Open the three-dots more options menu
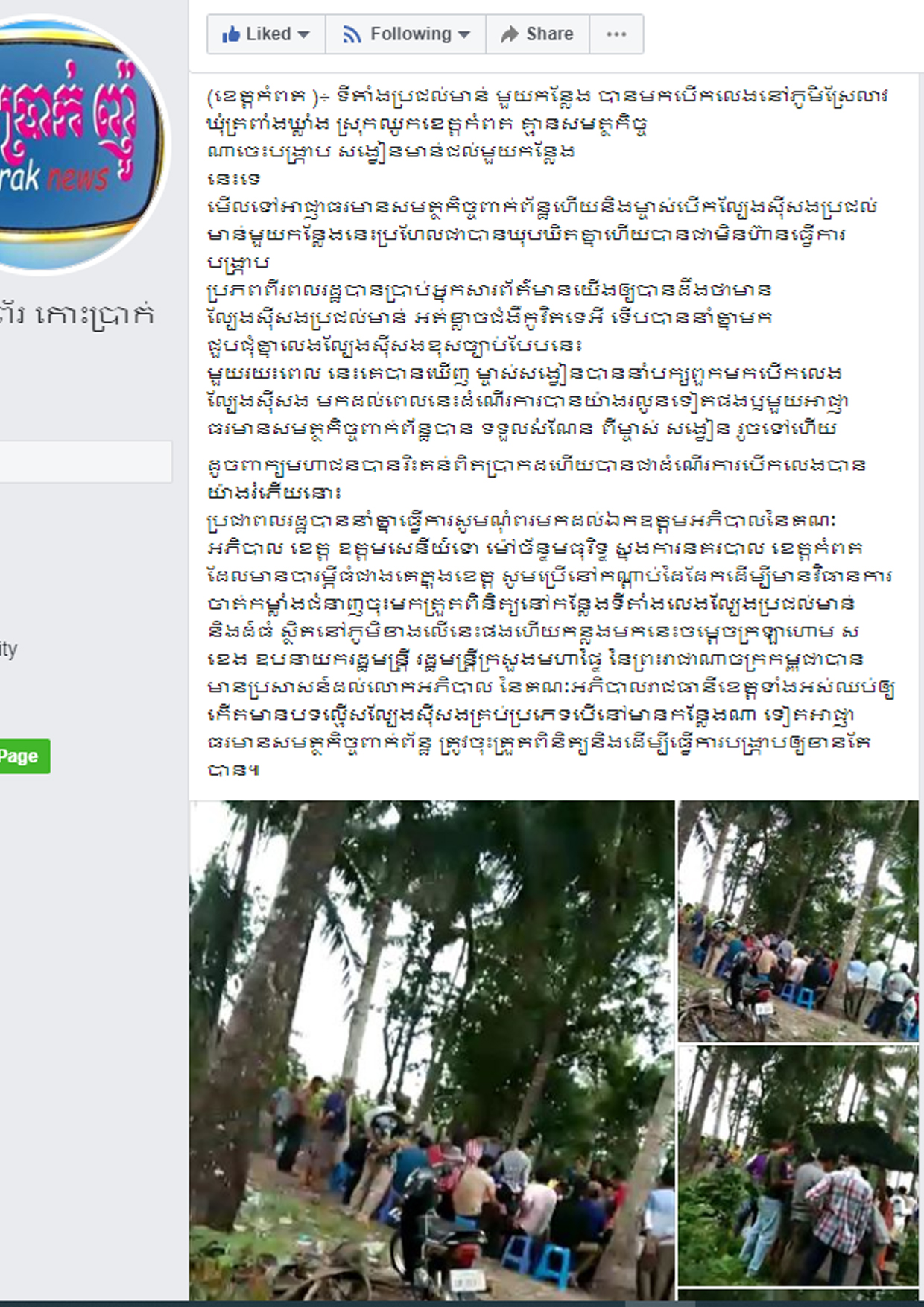 616,34
